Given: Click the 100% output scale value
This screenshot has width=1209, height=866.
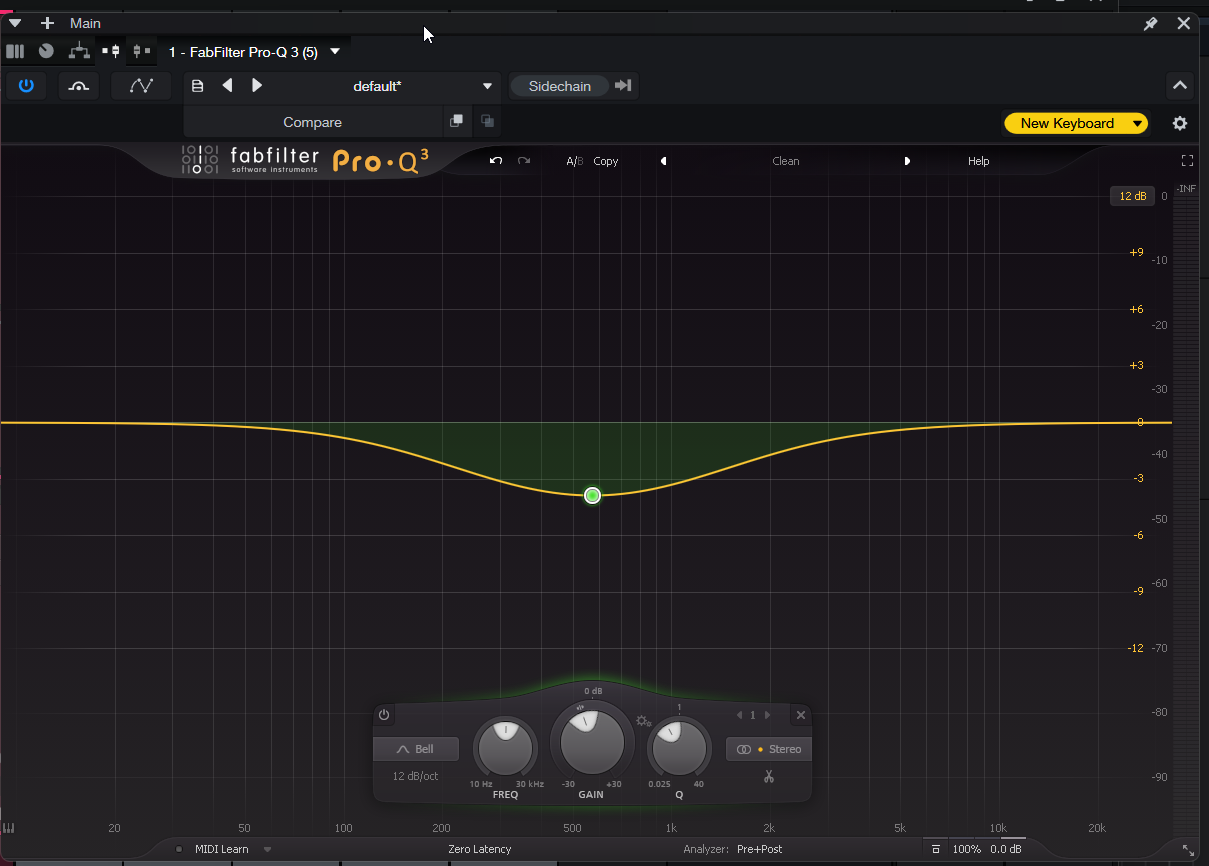Looking at the screenshot, I should pyautogui.click(x=967, y=849).
